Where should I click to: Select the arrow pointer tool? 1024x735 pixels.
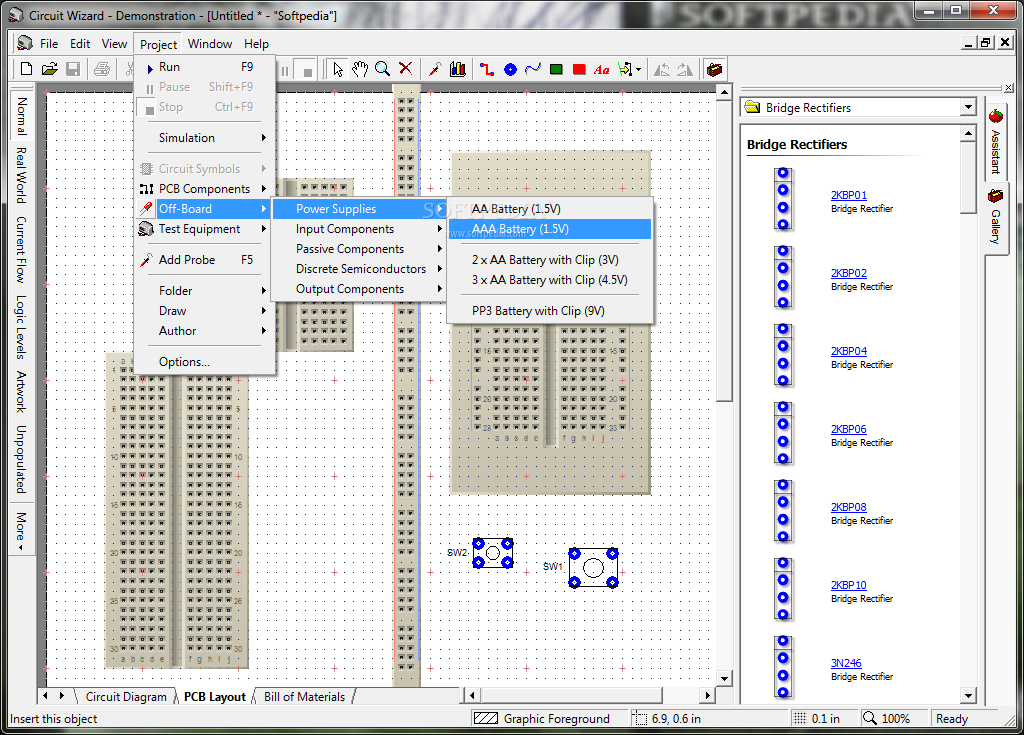pyautogui.click(x=338, y=69)
